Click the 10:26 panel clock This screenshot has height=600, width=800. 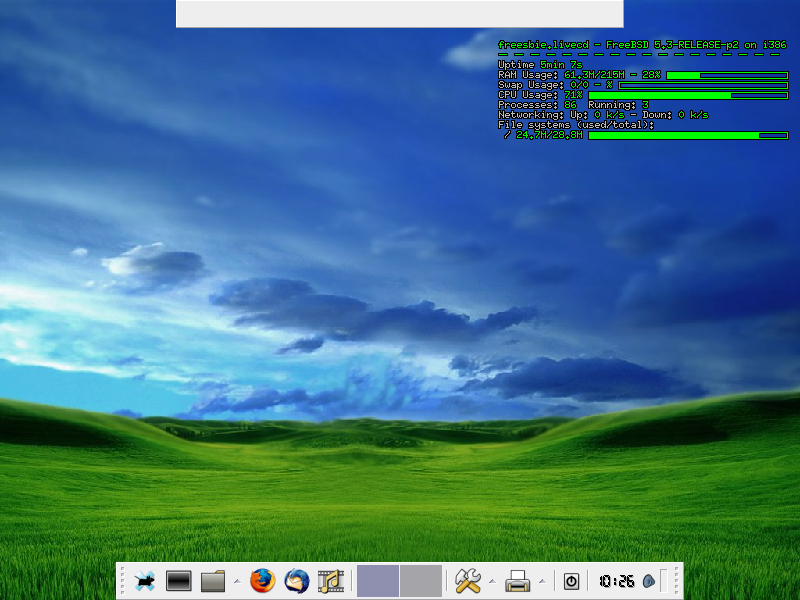(x=617, y=581)
